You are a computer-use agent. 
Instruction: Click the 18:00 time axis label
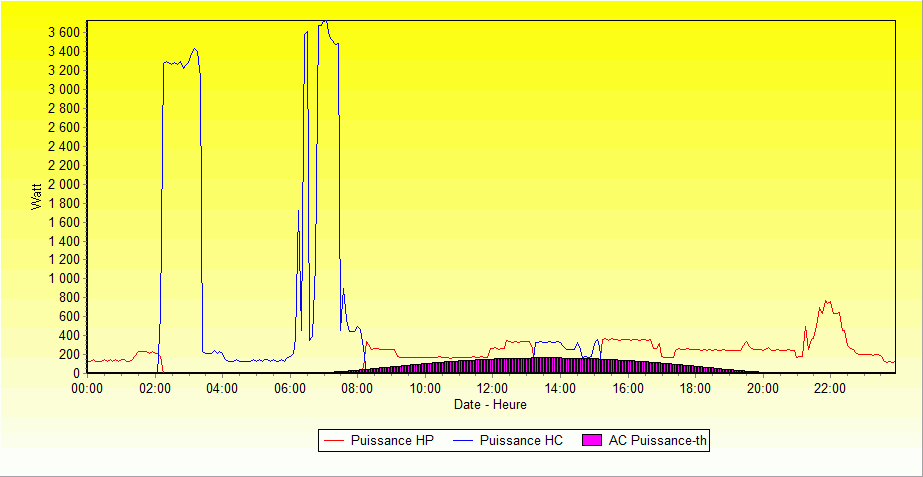(696, 388)
